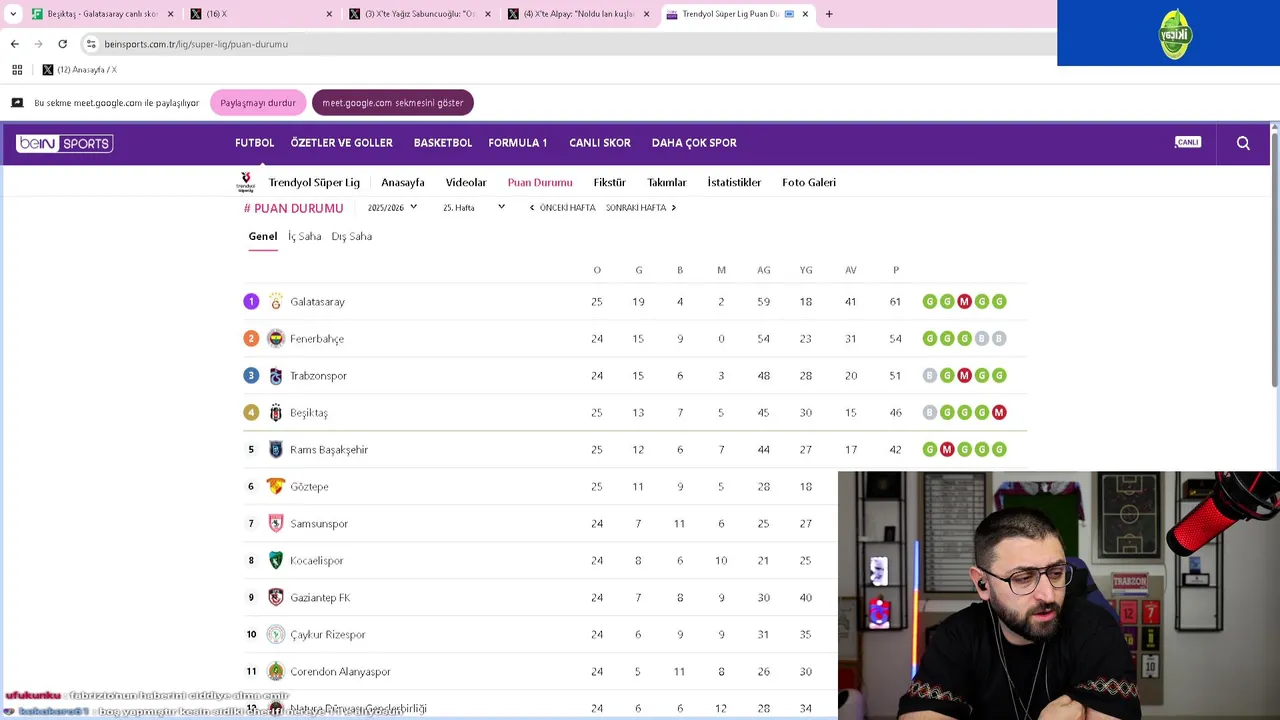Click the Galatasaray club crest
Screen dimensions: 1280x720
coord(276,301)
